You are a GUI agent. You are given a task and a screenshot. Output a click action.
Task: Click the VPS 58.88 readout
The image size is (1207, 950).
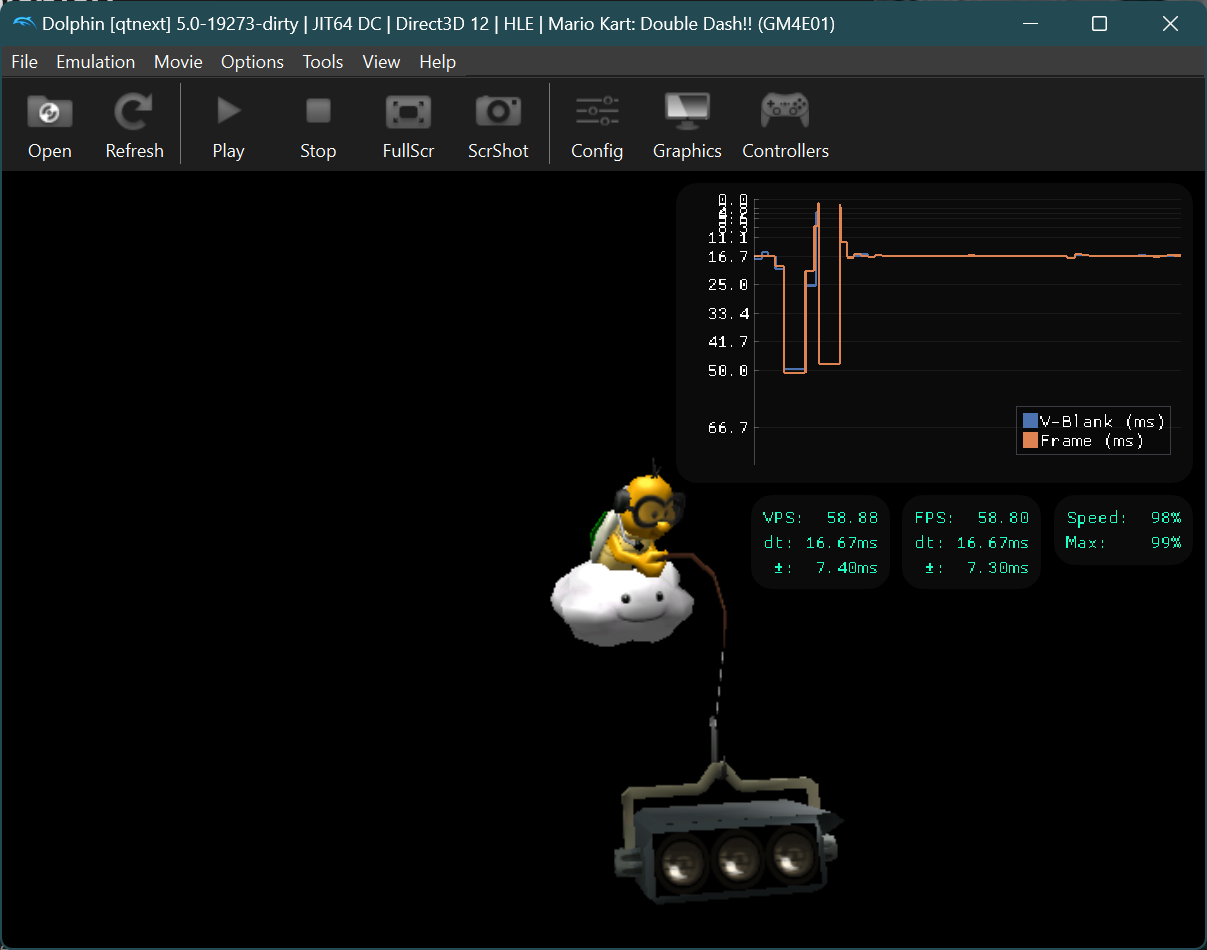click(x=820, y=518)
